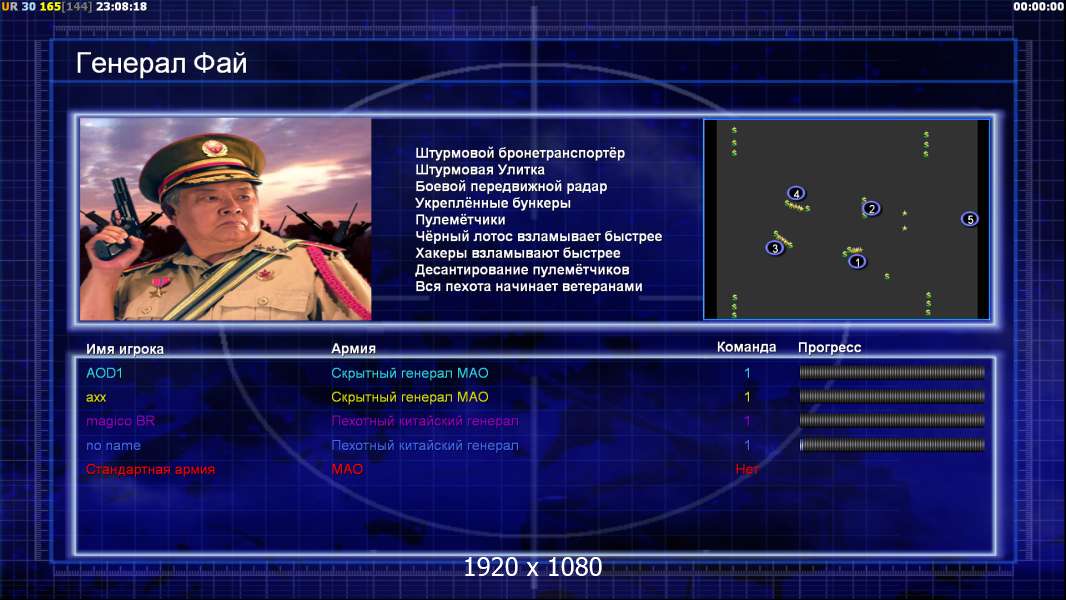1066x600 pixels.
Task: Click 'Армия' column header
Action: coord(353,348)
